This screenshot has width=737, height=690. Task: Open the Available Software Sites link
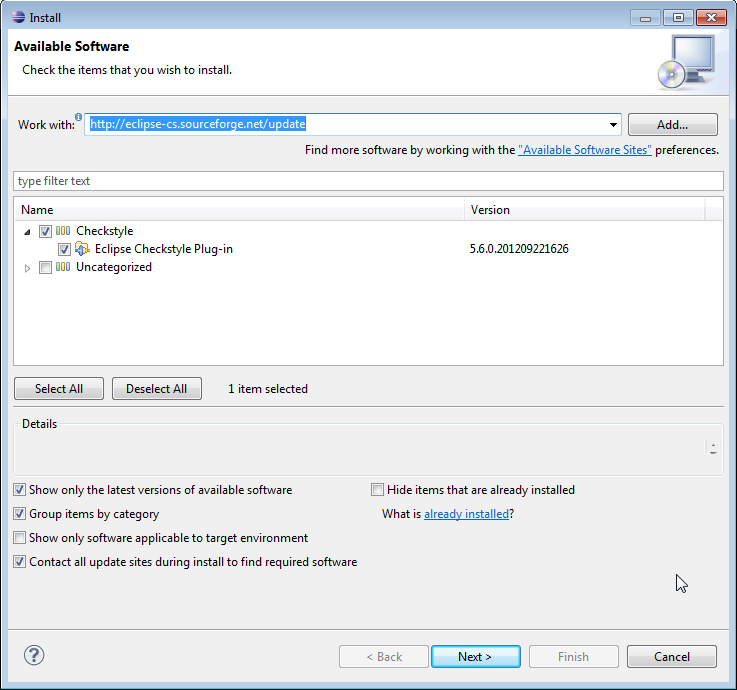(585, 150)
